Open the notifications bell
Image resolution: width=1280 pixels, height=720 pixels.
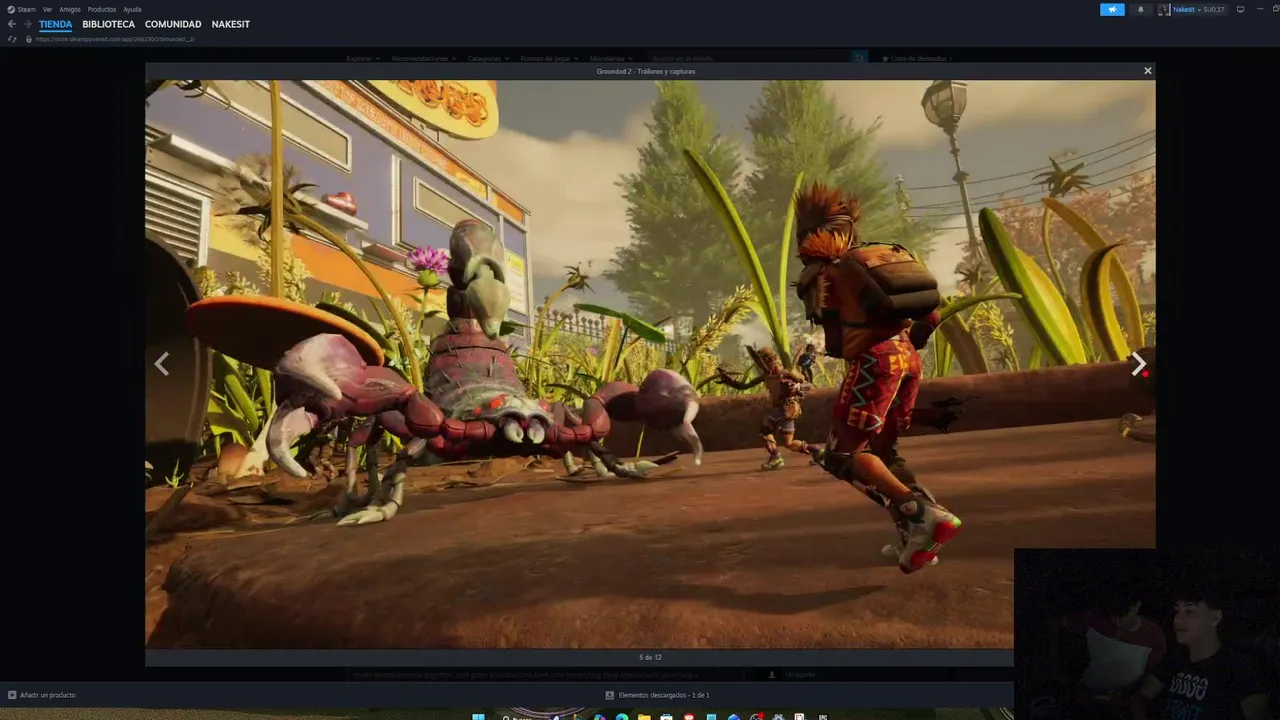[1141, 9]
